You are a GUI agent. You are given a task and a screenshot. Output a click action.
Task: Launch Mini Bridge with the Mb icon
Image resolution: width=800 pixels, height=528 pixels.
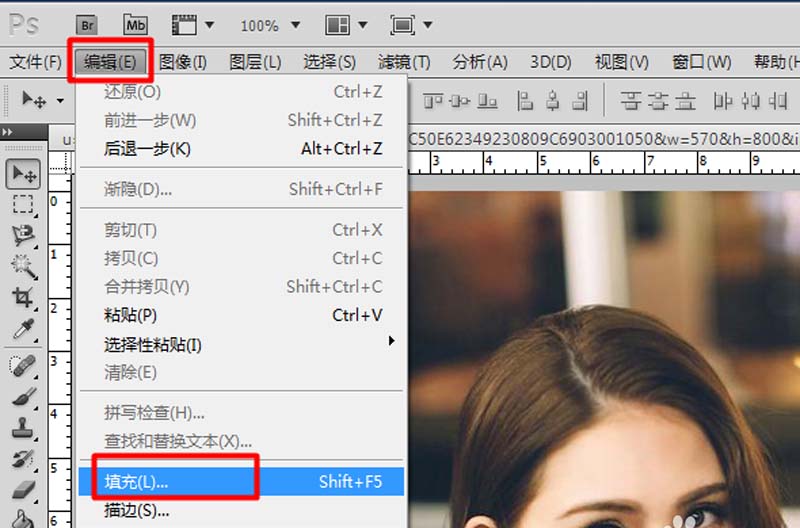tap(136, 24)
